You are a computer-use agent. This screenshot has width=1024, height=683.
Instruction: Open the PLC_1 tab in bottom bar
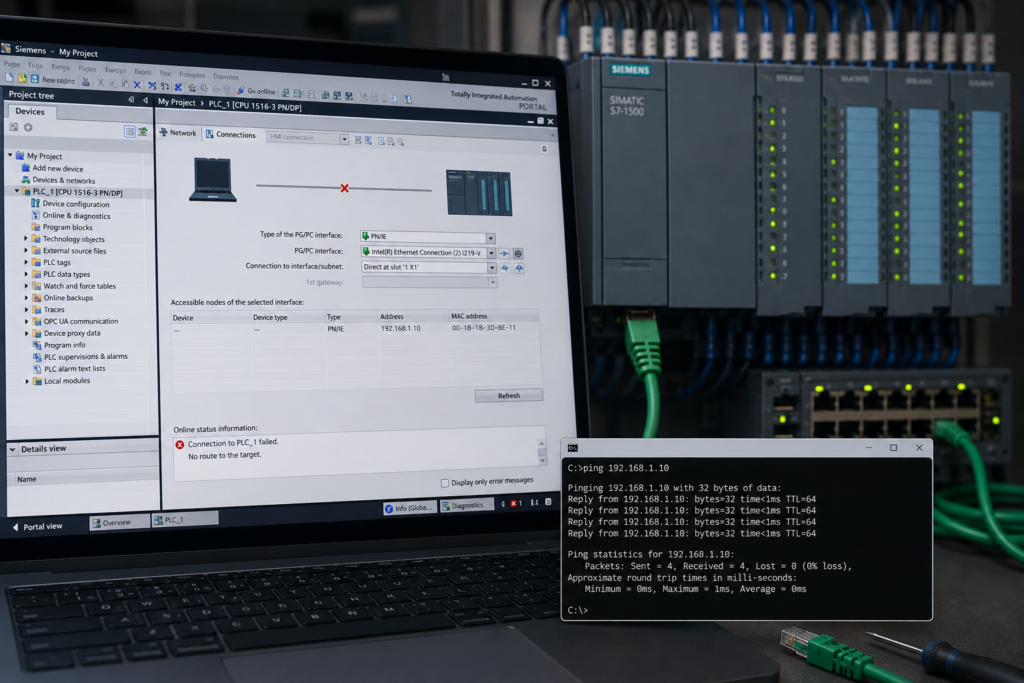click(x=185, y=520)
